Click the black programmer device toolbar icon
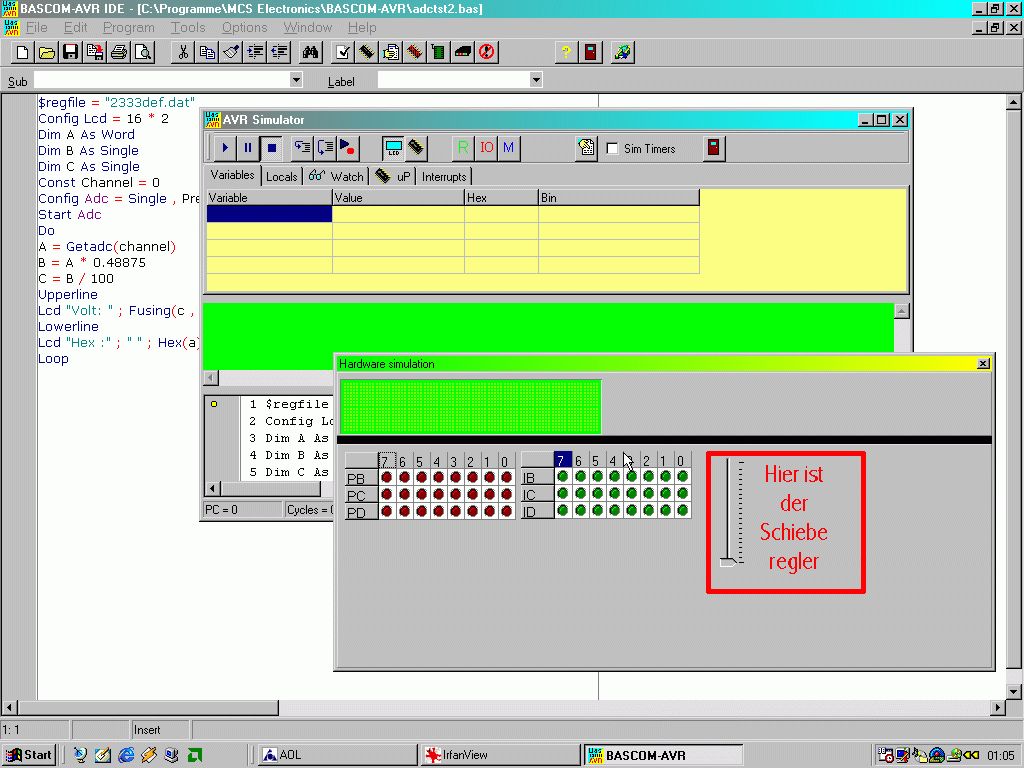 tap(463, 52)
